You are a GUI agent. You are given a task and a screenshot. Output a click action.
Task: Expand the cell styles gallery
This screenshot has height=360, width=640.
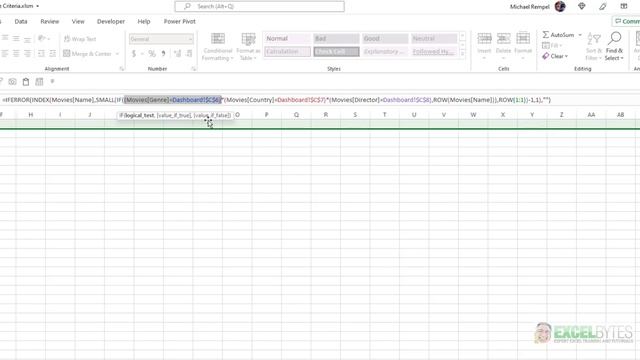point(462,53)
